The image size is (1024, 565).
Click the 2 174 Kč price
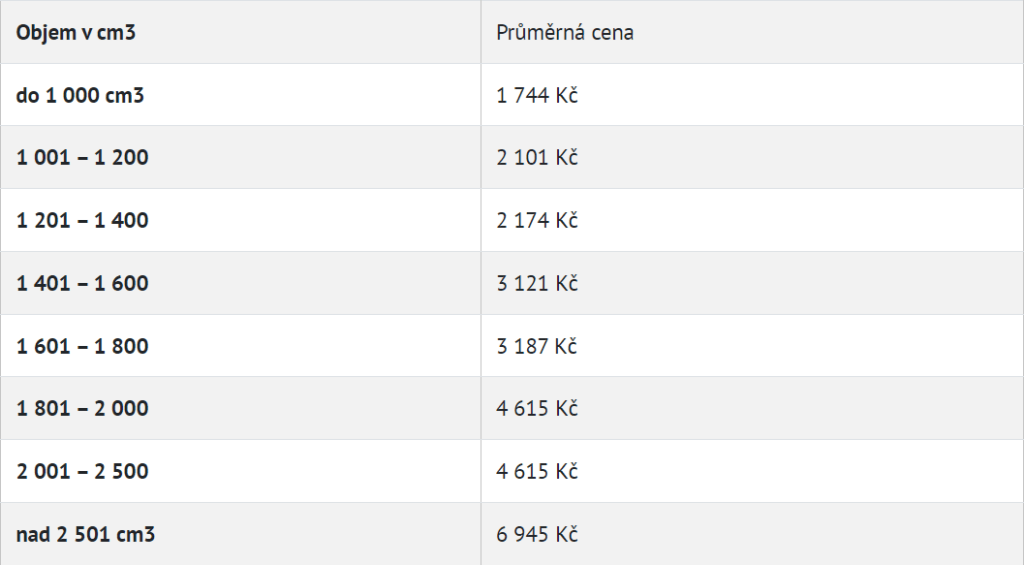pyautogui.click(x=537, y=220)
